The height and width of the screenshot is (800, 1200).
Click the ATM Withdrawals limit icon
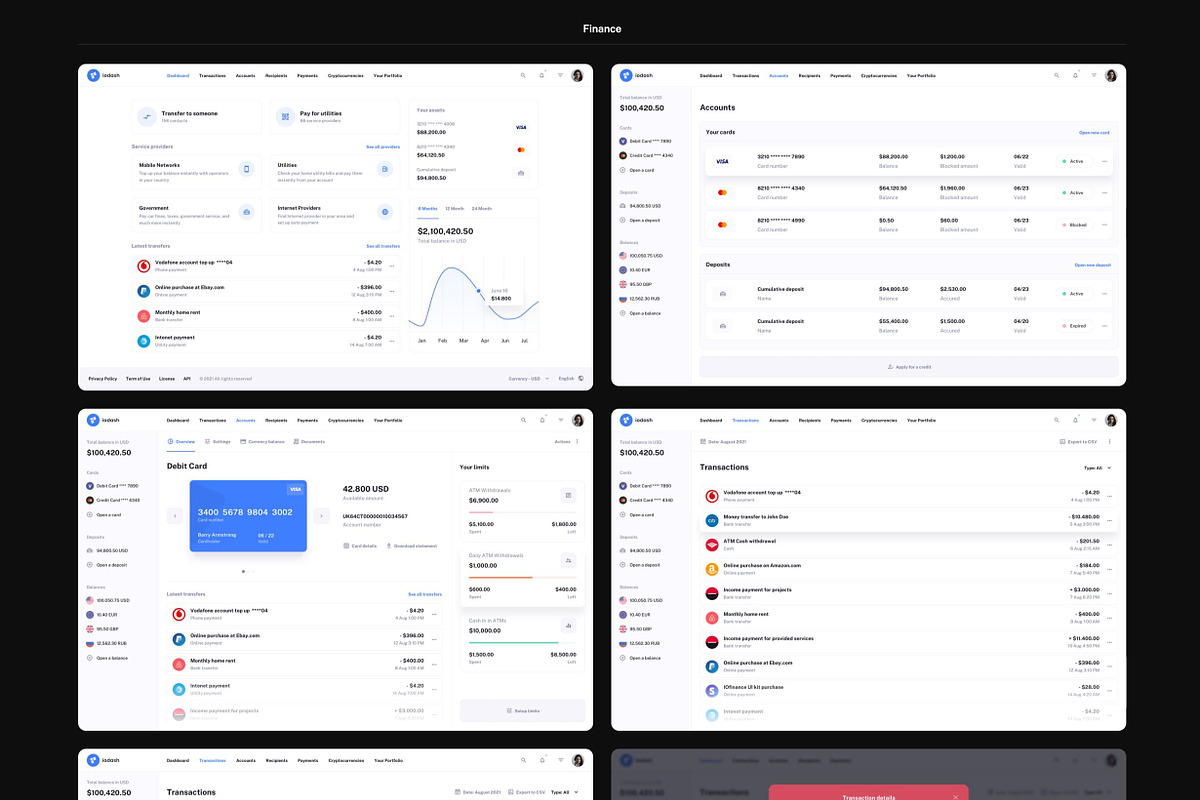click(x=568, y=495)
